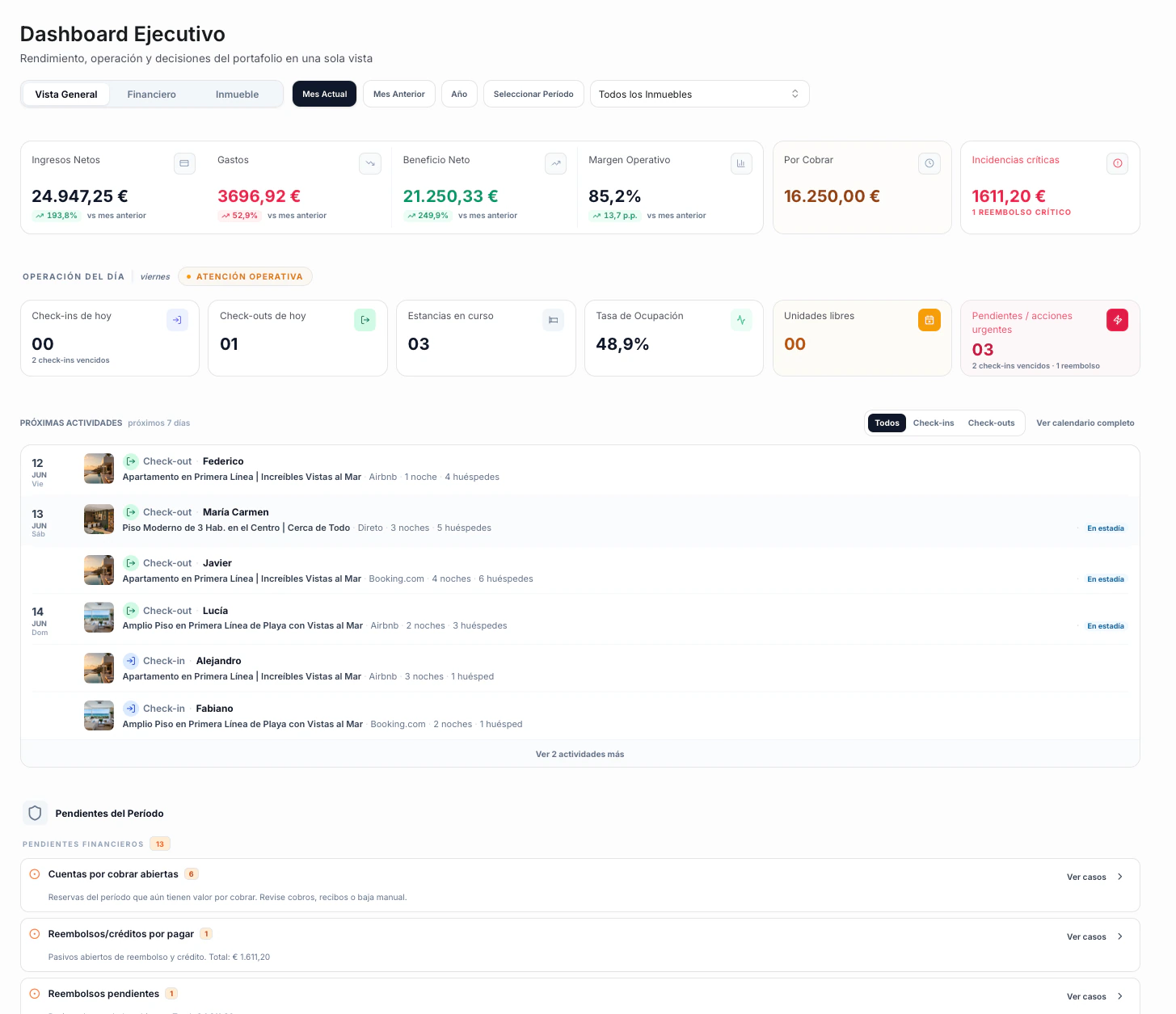The image size is (1176, 1014).
Task: Click Ver casos for Cuentas por cobrar abiertas
Action: pos(1086,877)
